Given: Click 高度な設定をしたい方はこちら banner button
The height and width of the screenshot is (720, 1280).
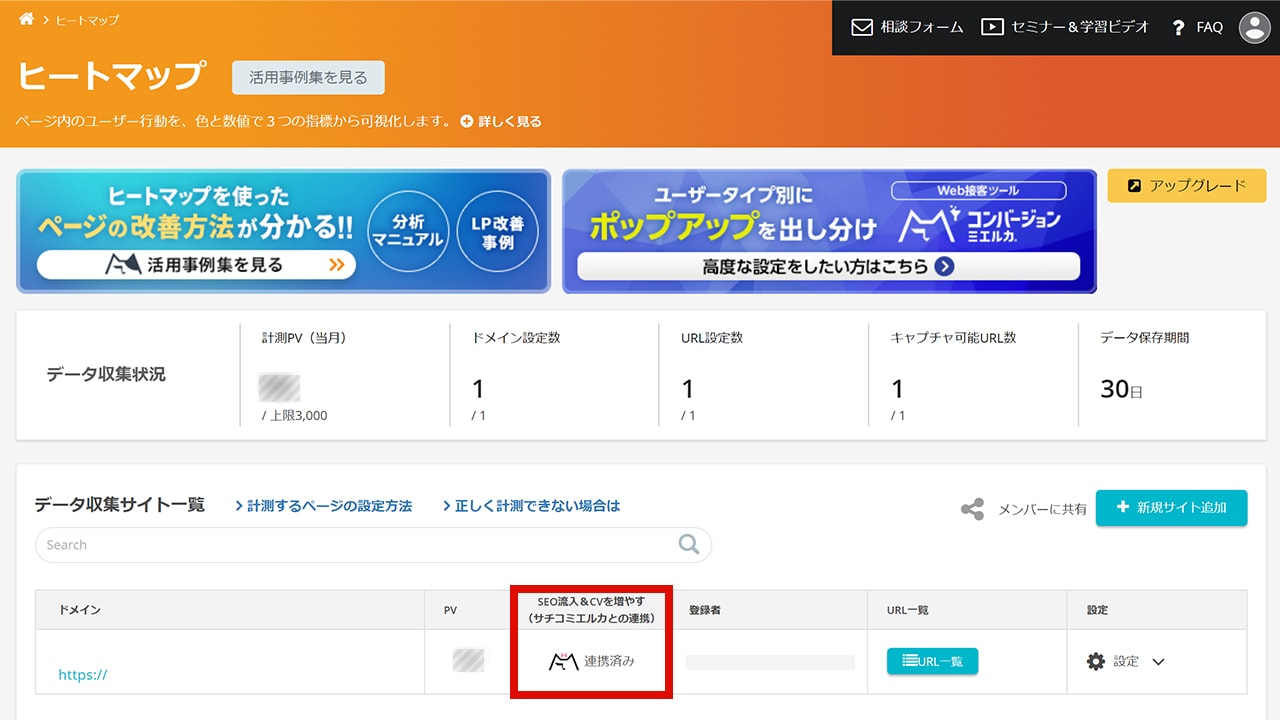Looking at the screenshot, I should click(829, 266).
